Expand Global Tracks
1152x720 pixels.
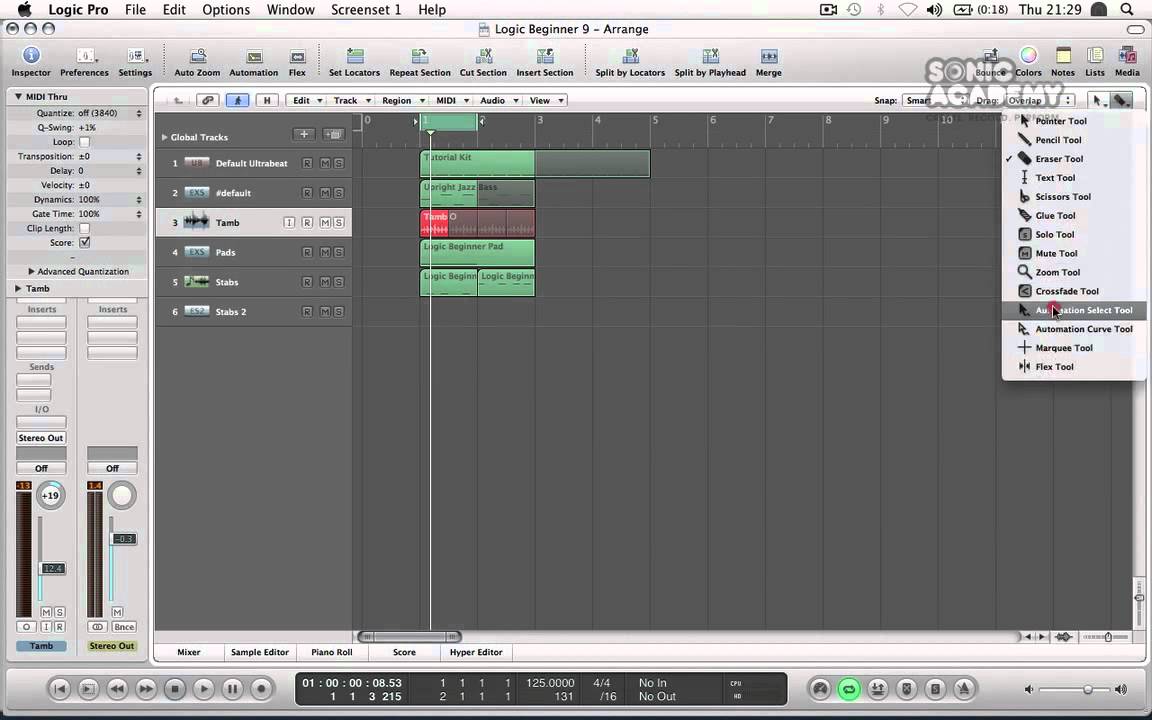pyautogui.click(x=165, y=137)
